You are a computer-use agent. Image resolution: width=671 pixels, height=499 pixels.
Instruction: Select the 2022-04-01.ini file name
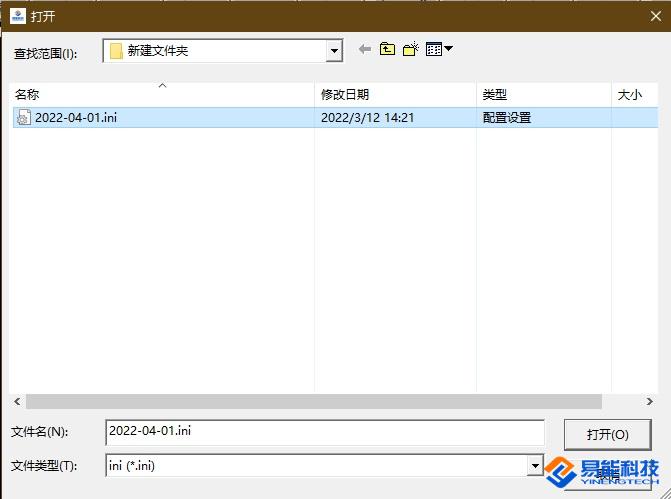76,118
